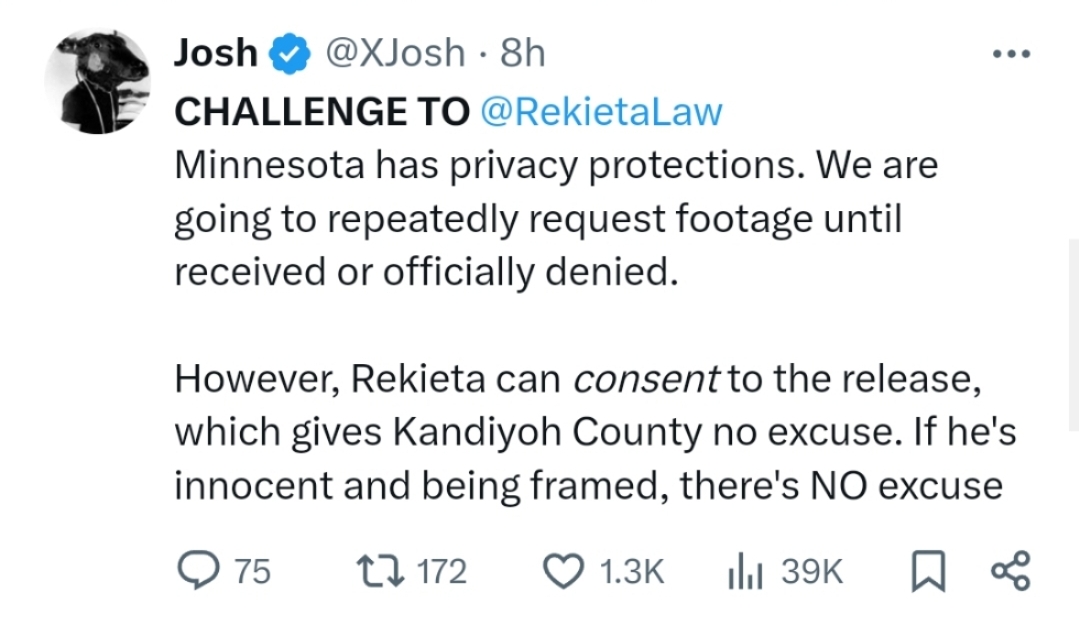Click the 1.3K likes count
Screen dimensions: 1079x625
click(631, 571)
